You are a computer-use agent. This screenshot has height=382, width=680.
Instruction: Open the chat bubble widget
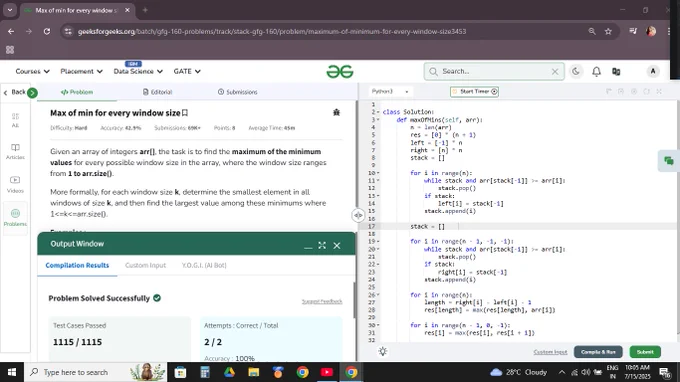669,161
